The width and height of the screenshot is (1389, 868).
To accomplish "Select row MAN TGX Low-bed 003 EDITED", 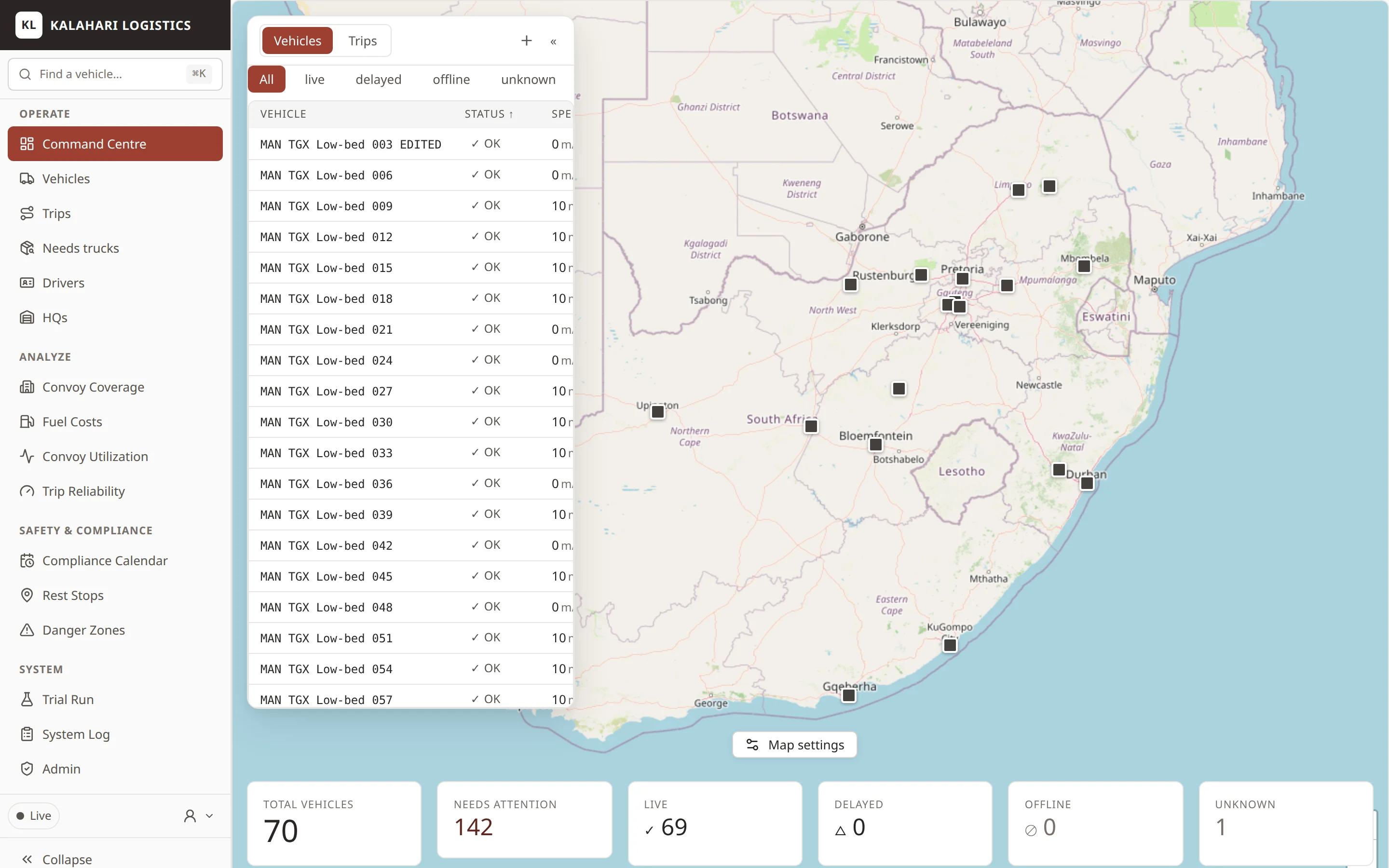I will [410, 144].
